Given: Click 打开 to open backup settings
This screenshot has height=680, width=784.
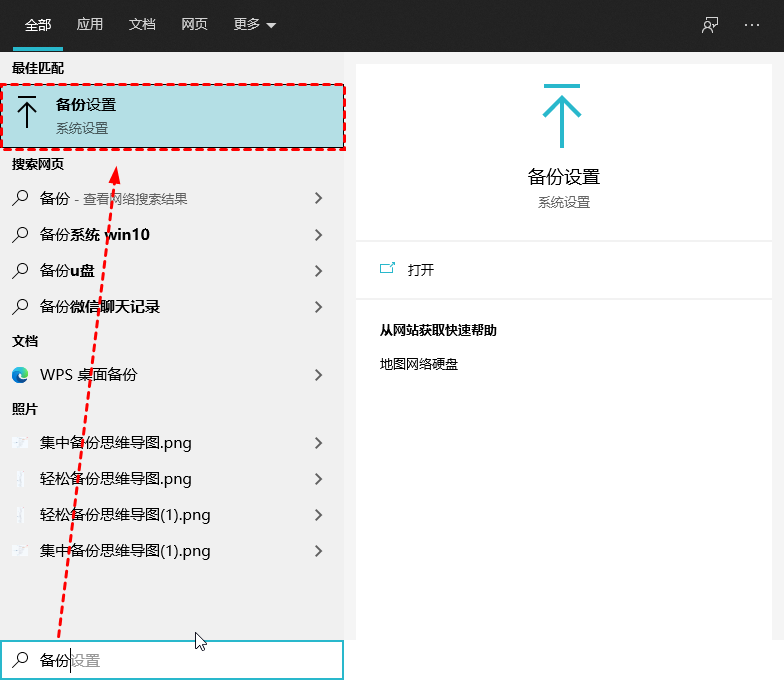Looking at the screenshot, I should (x=421, y=269).
